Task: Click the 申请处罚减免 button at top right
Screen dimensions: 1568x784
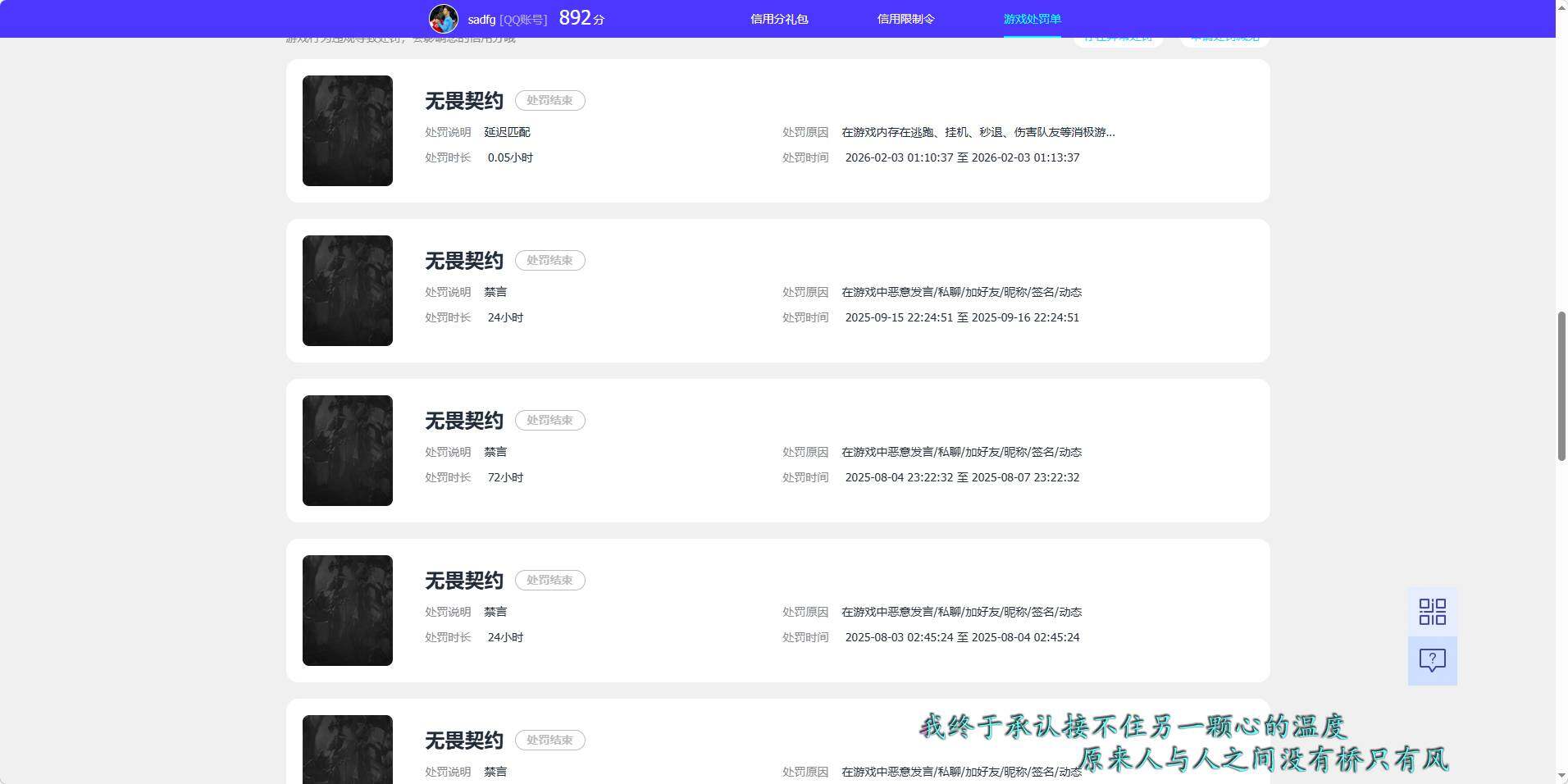Action: click(1224, 37)
